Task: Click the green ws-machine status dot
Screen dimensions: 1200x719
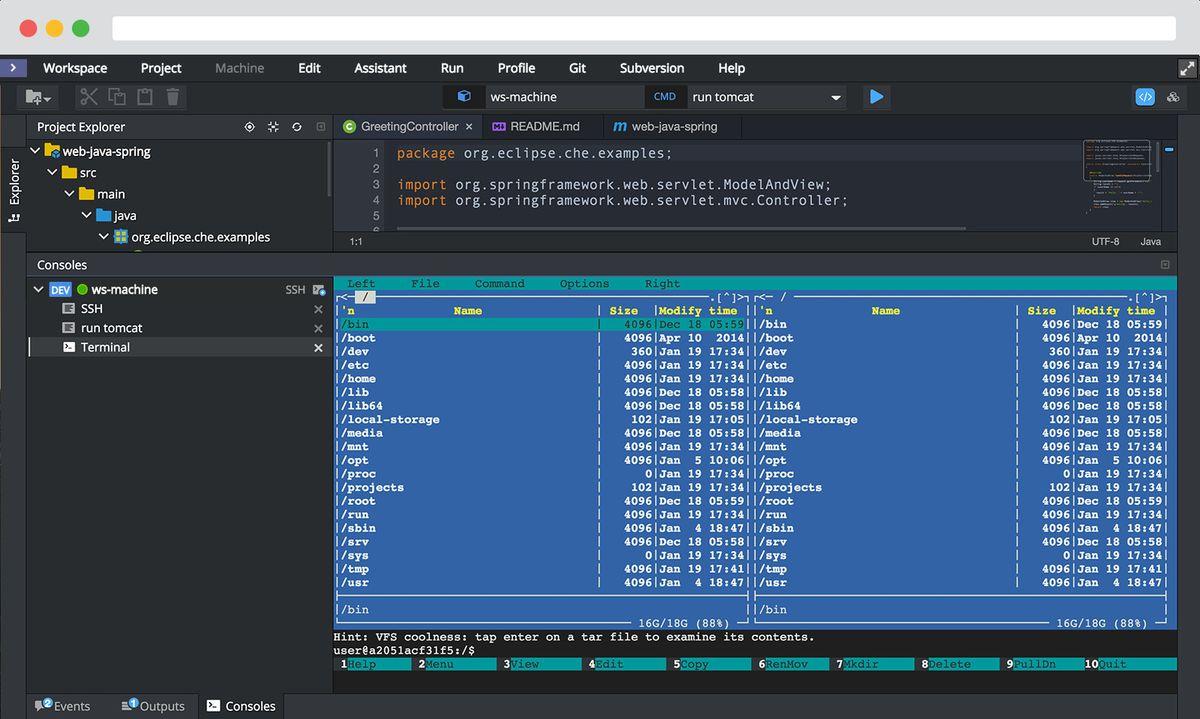Action: pos(83,290)
